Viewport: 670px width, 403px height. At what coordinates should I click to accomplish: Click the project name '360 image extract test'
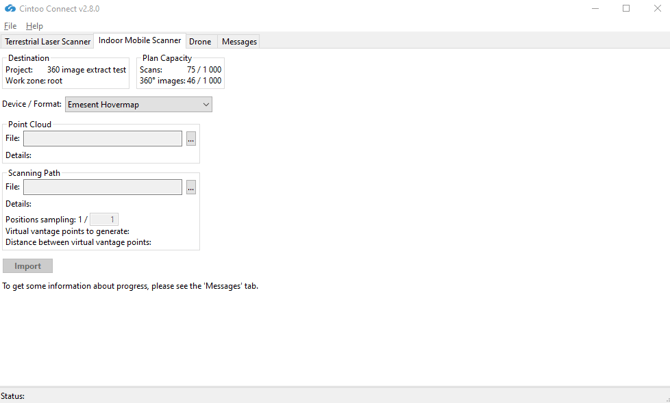pos(86,70)
